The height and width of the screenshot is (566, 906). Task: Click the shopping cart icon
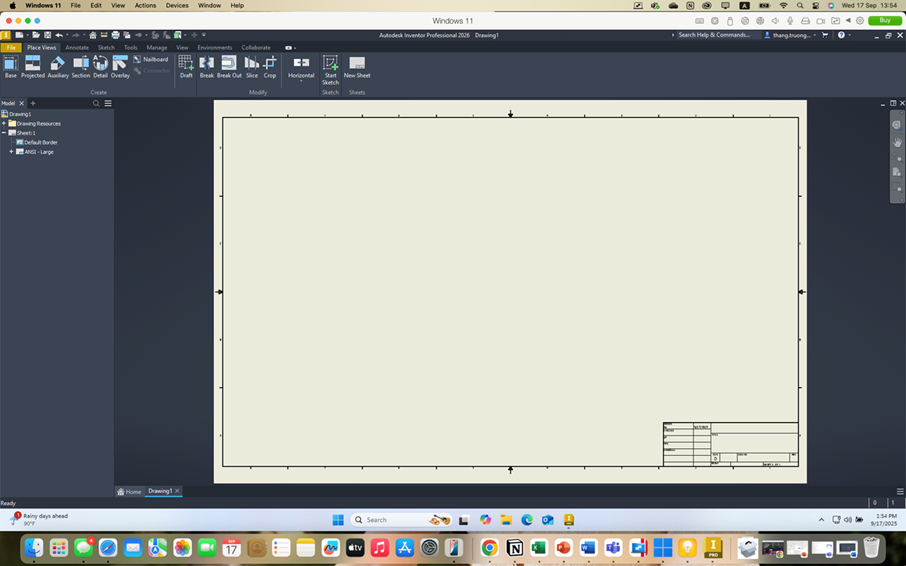825,35
